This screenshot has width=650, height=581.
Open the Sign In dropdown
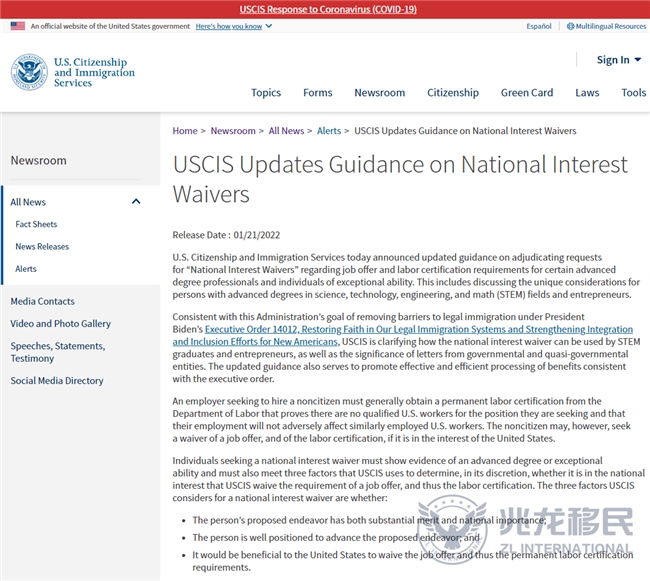(x=618, y=60)
